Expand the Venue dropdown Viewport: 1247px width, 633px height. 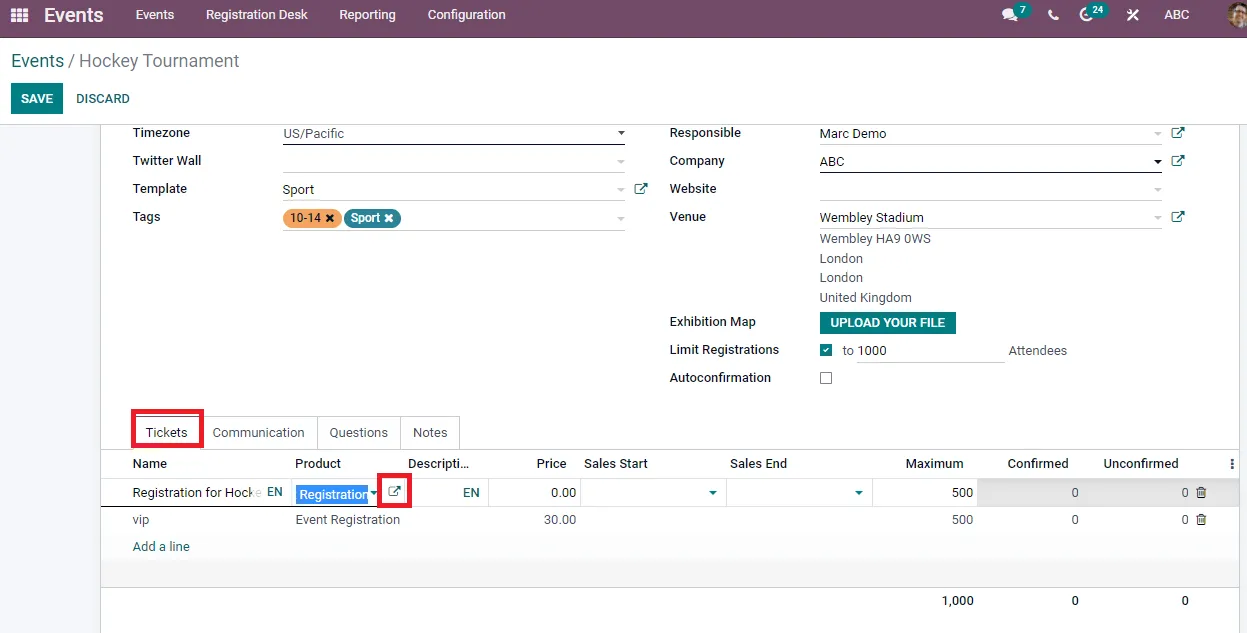coord(1158,217)
